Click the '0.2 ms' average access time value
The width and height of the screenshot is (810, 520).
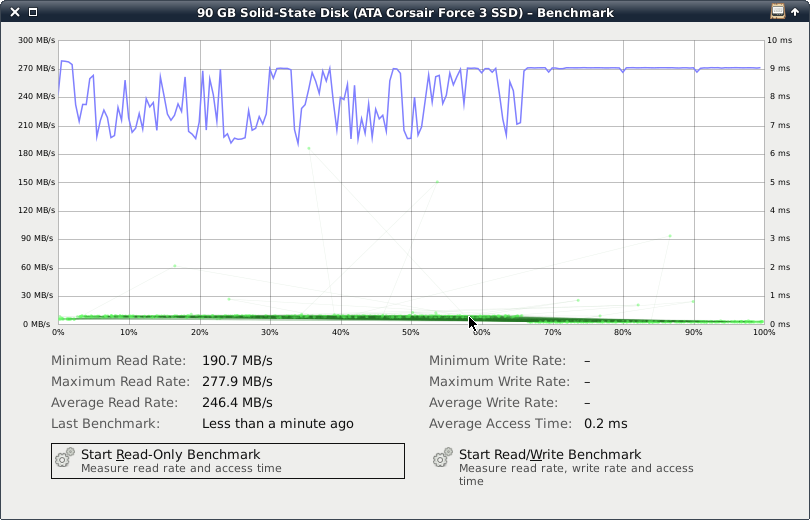pos(606,424)
